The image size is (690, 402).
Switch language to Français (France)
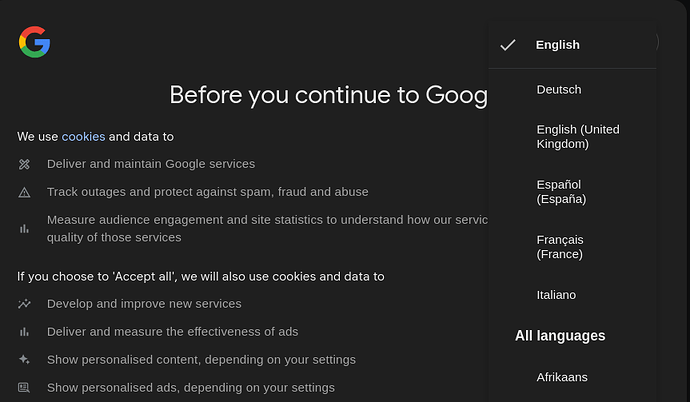coord(572,247)
